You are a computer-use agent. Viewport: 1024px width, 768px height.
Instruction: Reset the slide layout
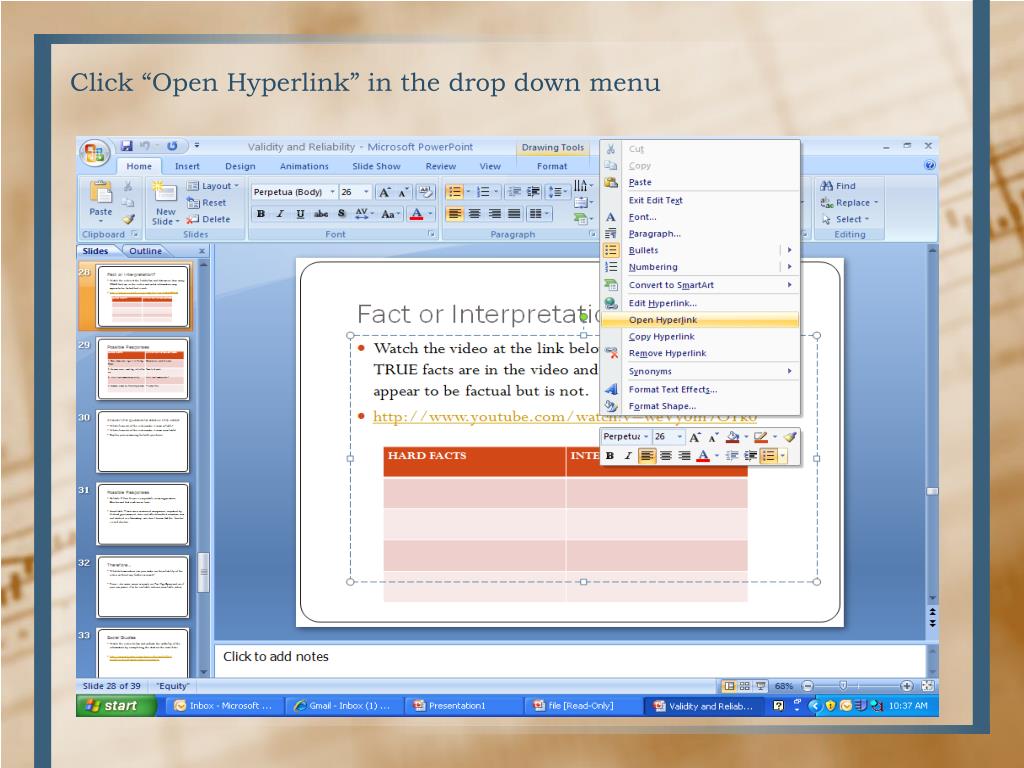tap(207, 202)
